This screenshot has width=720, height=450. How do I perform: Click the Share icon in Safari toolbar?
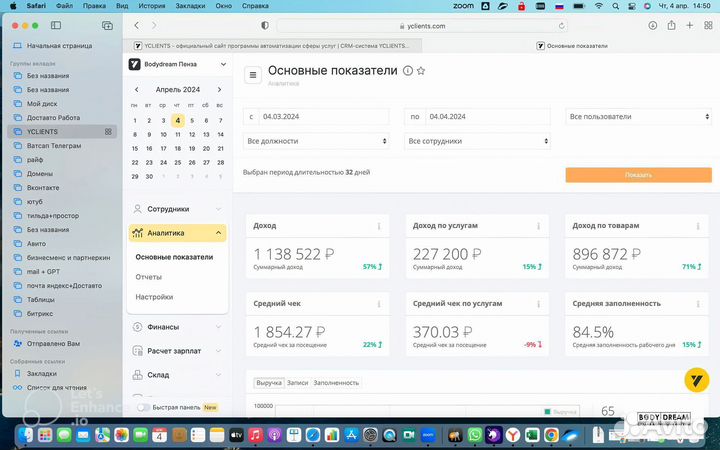671,25
